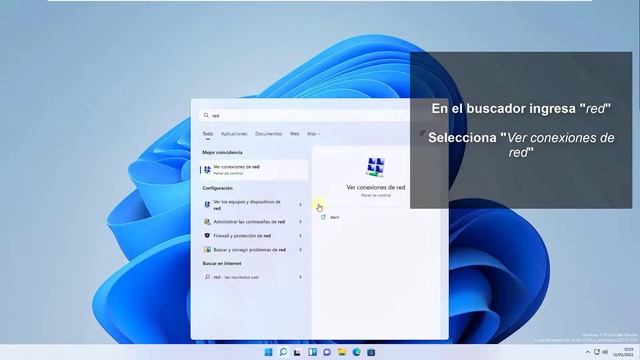
Task: Click the open icon beside 'Abrir'
Action: pyautogui.click(x=323, y=218)
